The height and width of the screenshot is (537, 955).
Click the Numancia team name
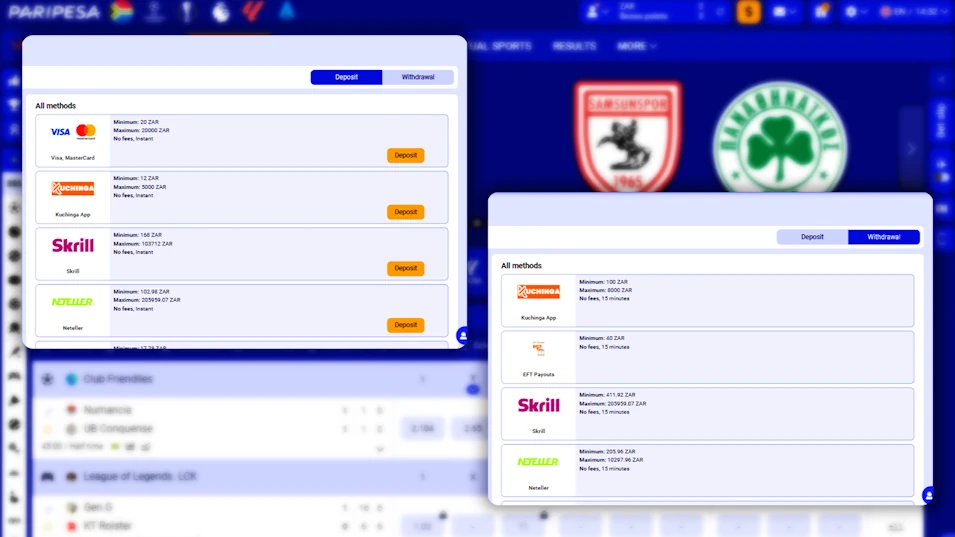pyautogui.click(x=107, y=410)
